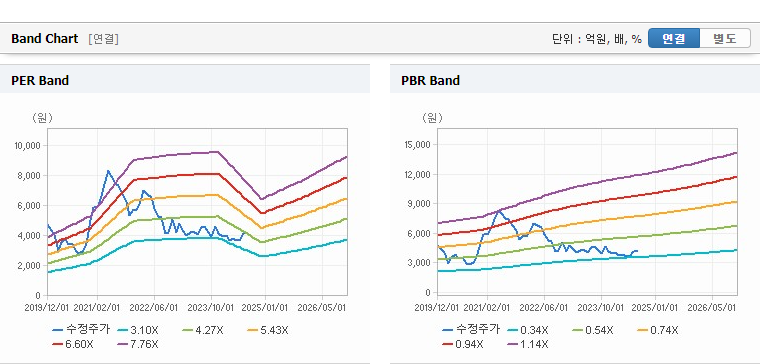Image resolution: width=760 pixels, height=364 pixels.
Task: Click the 단위 : 억원, 배, % text
Action: pos(597,39)
